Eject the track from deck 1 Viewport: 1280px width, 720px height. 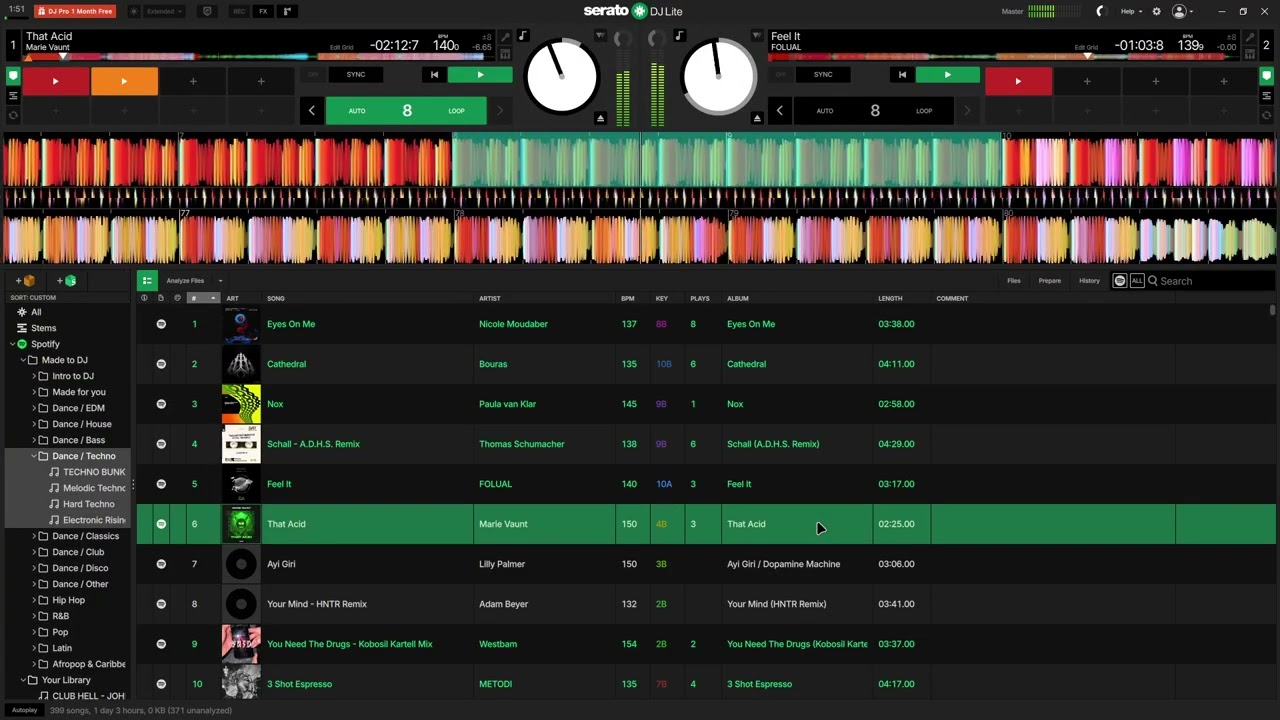[x=600, y=118]
